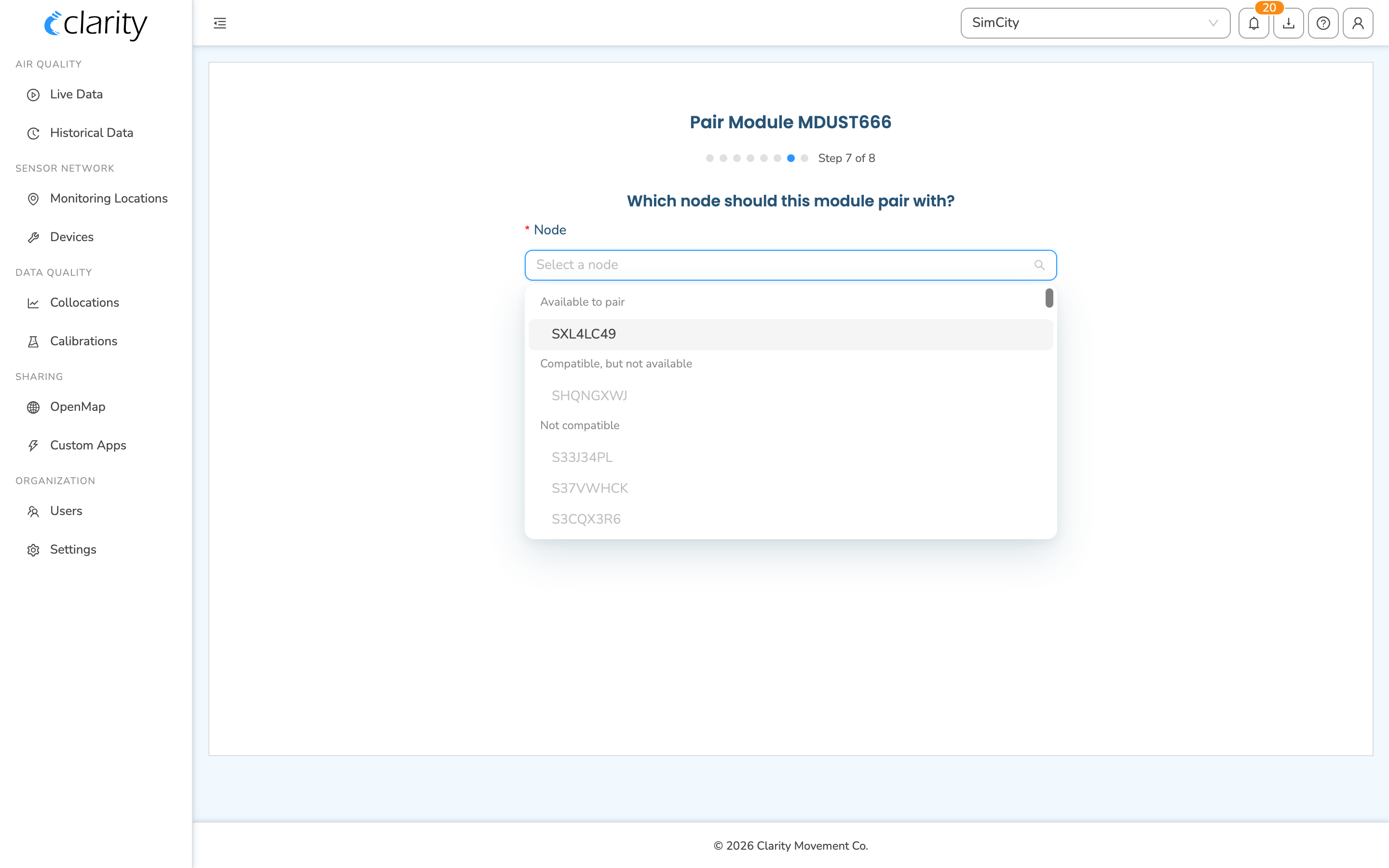
Task: Click the Calibrations flask icon
Action: pyautogui.click(x=33, y=341)
